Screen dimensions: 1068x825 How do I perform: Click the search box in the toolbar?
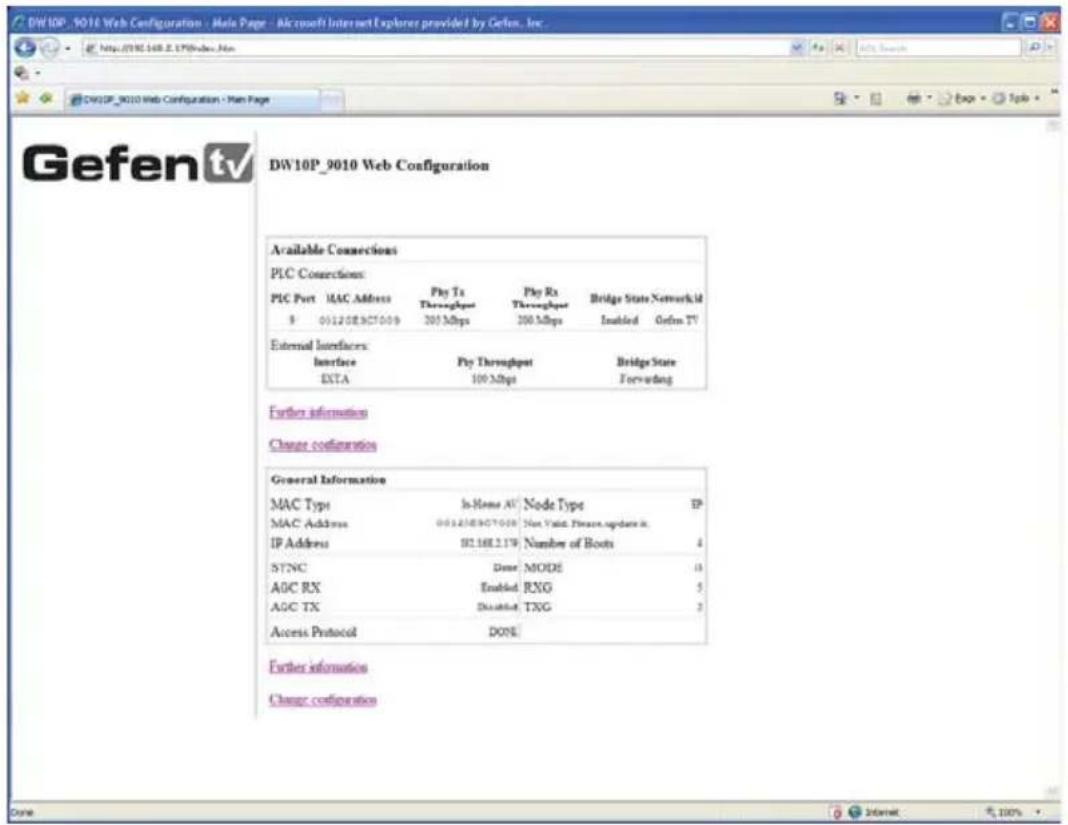937,48
